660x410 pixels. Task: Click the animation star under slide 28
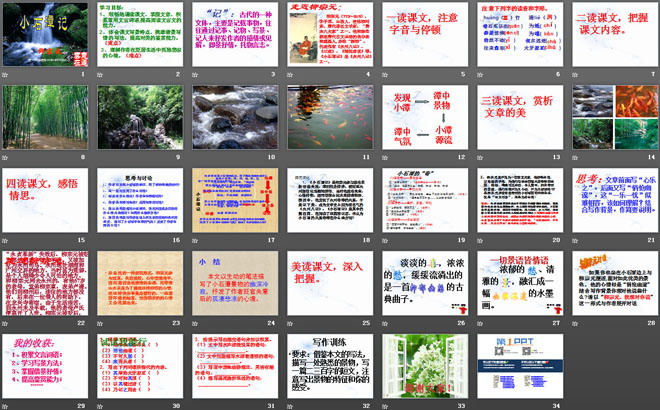point(575,324)
